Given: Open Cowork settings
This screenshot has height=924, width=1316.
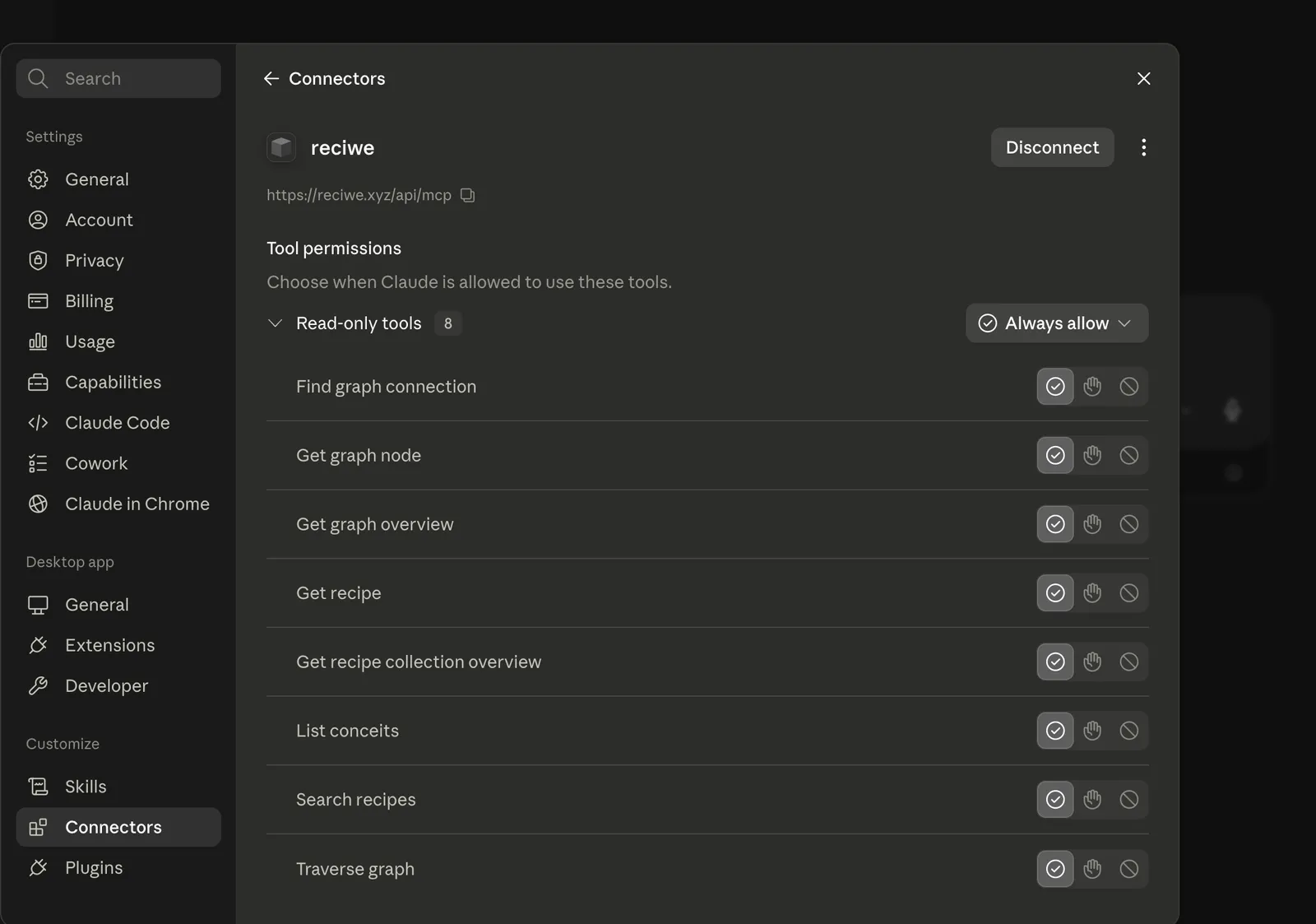Looking at the screenshot, I should [118, 463].
